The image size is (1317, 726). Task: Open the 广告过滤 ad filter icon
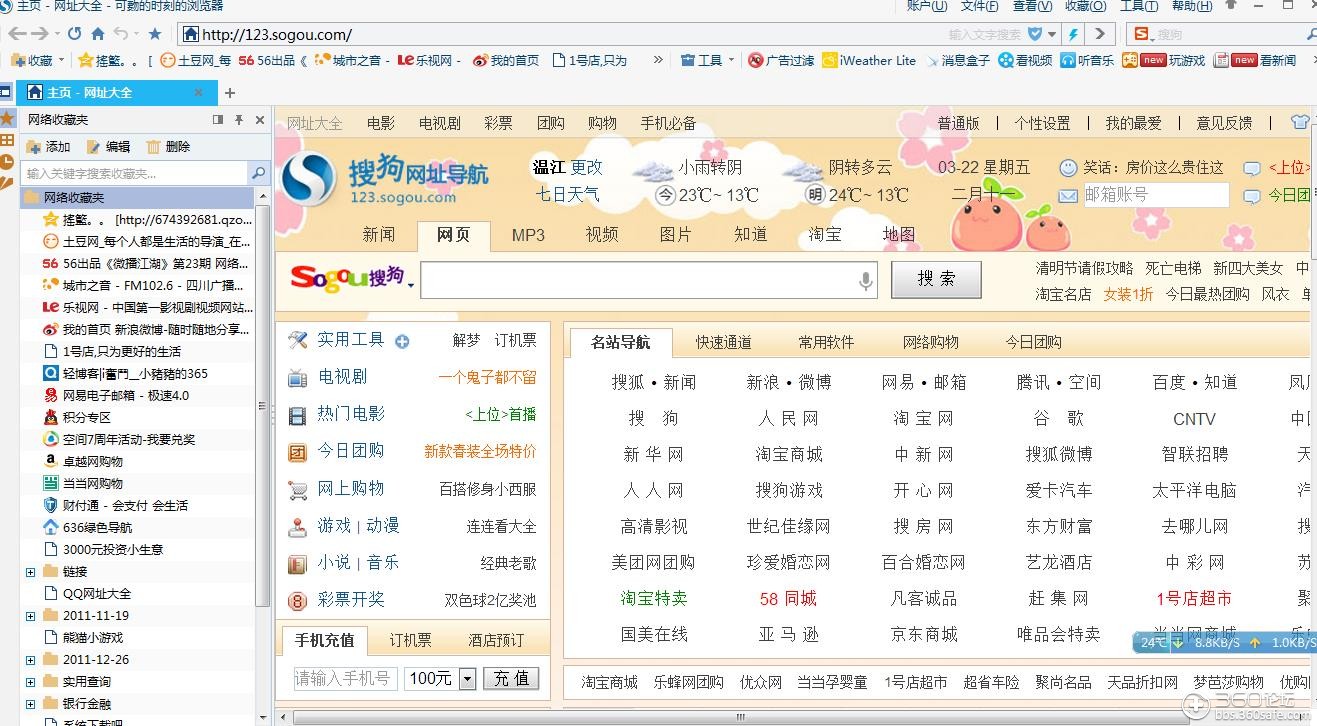pos(756,60)
